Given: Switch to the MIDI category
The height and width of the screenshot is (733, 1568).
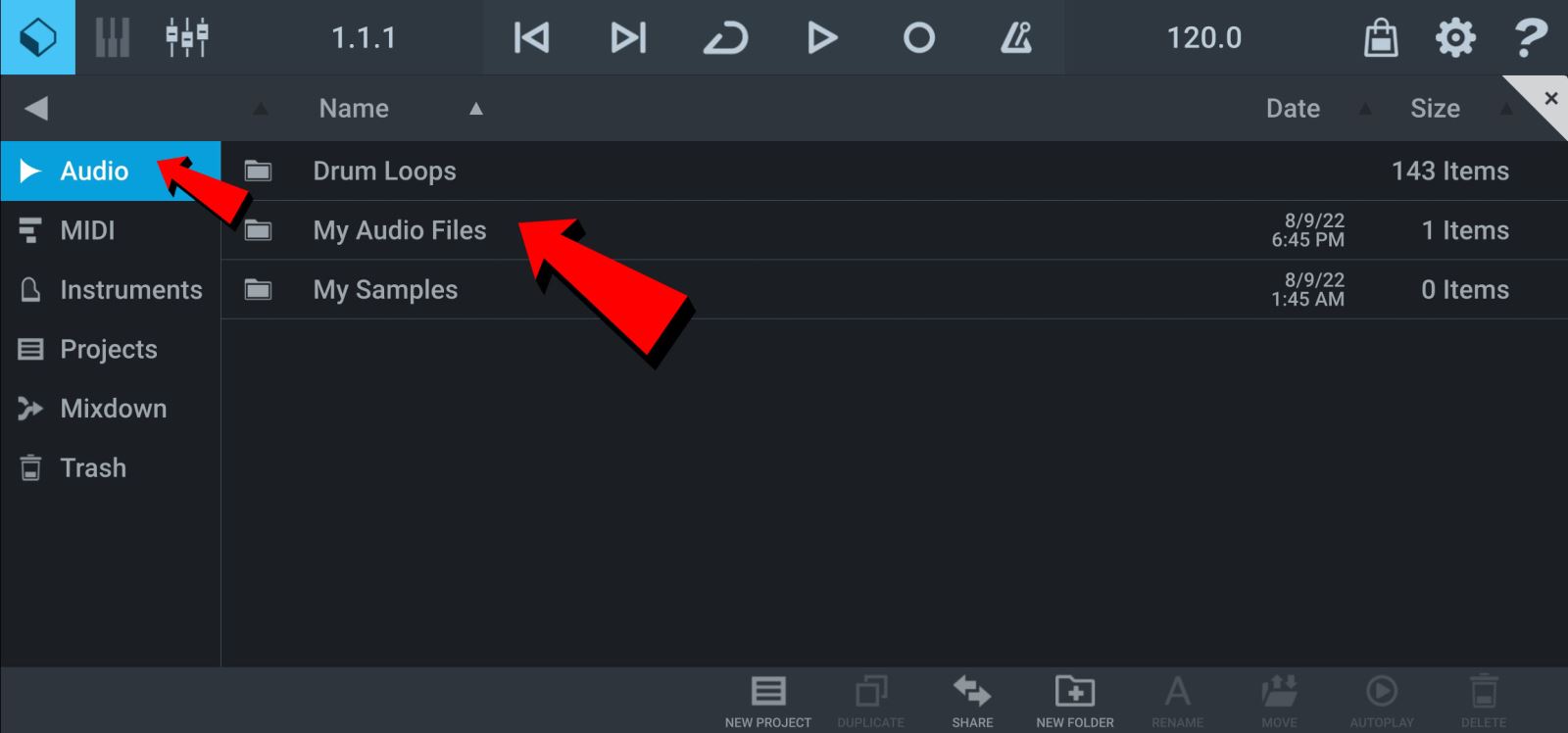Looking at the screenshot, I should click(87, 231).
